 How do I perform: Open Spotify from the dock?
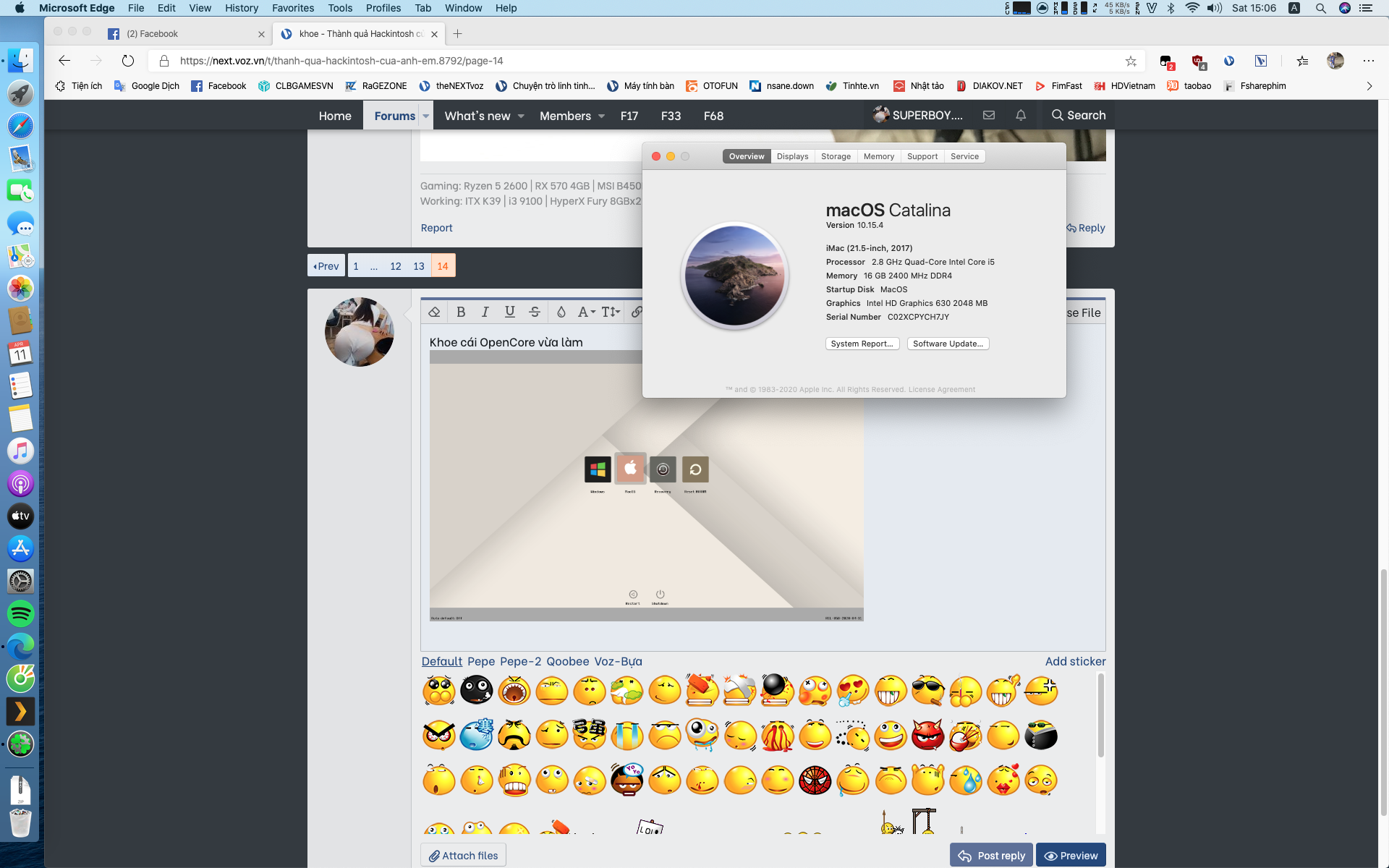[x=20, y=613]
